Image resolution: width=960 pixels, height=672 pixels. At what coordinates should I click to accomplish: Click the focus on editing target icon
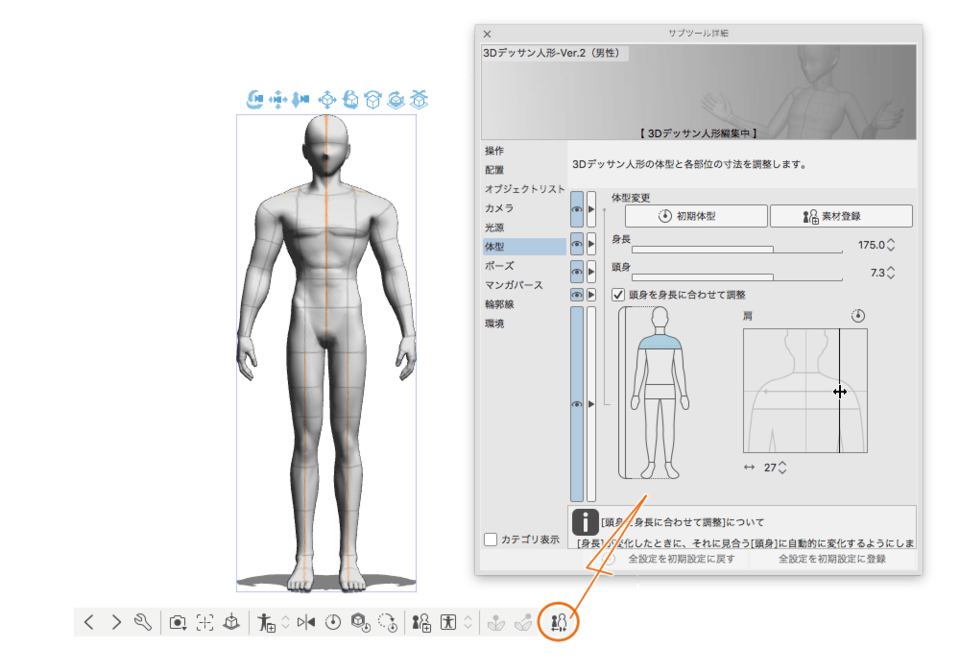click(x=204, y=623)
